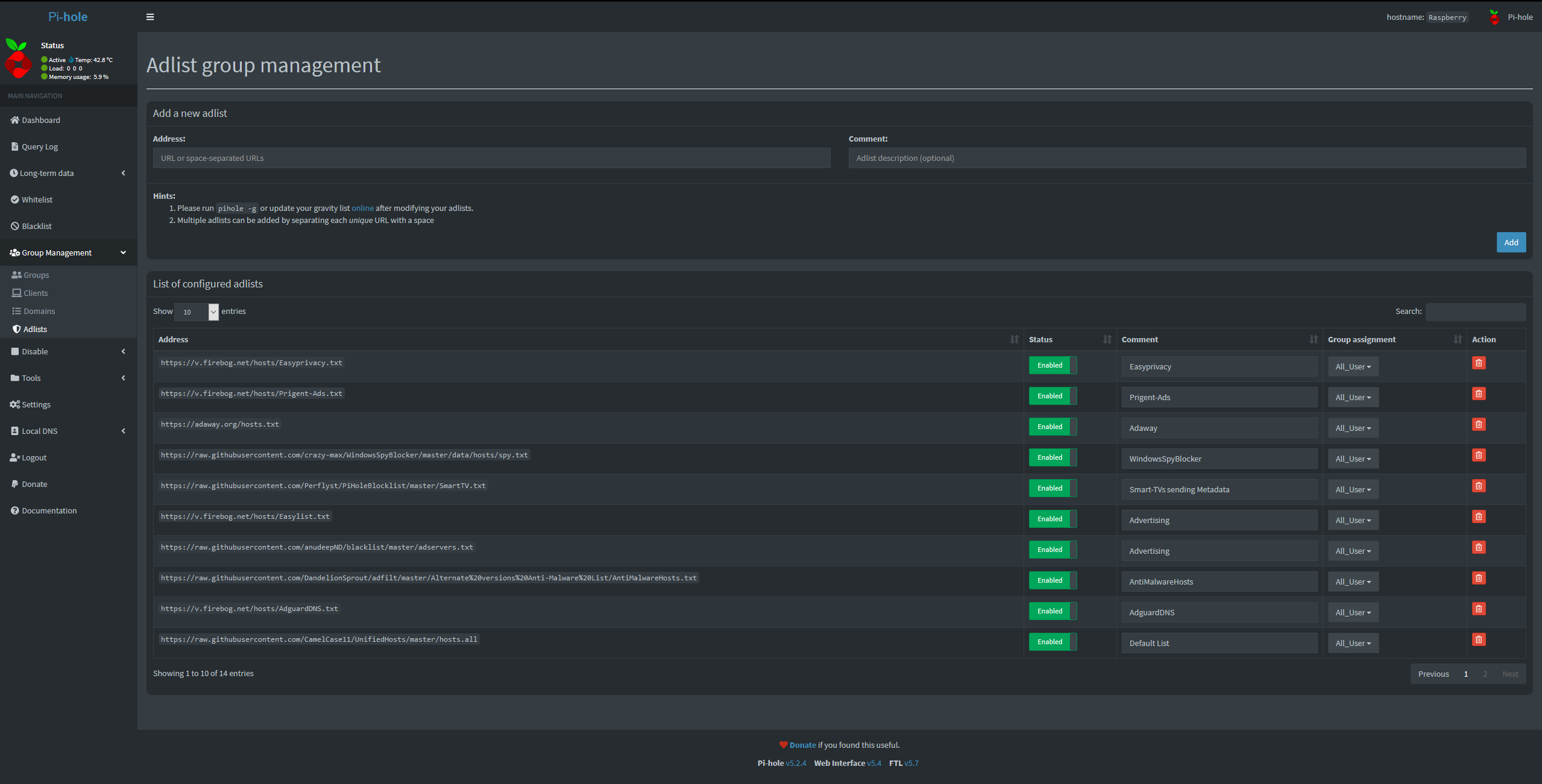Go to page 2 of adlists
Screen dimensions: 1542x784
tap(1485, 674)
